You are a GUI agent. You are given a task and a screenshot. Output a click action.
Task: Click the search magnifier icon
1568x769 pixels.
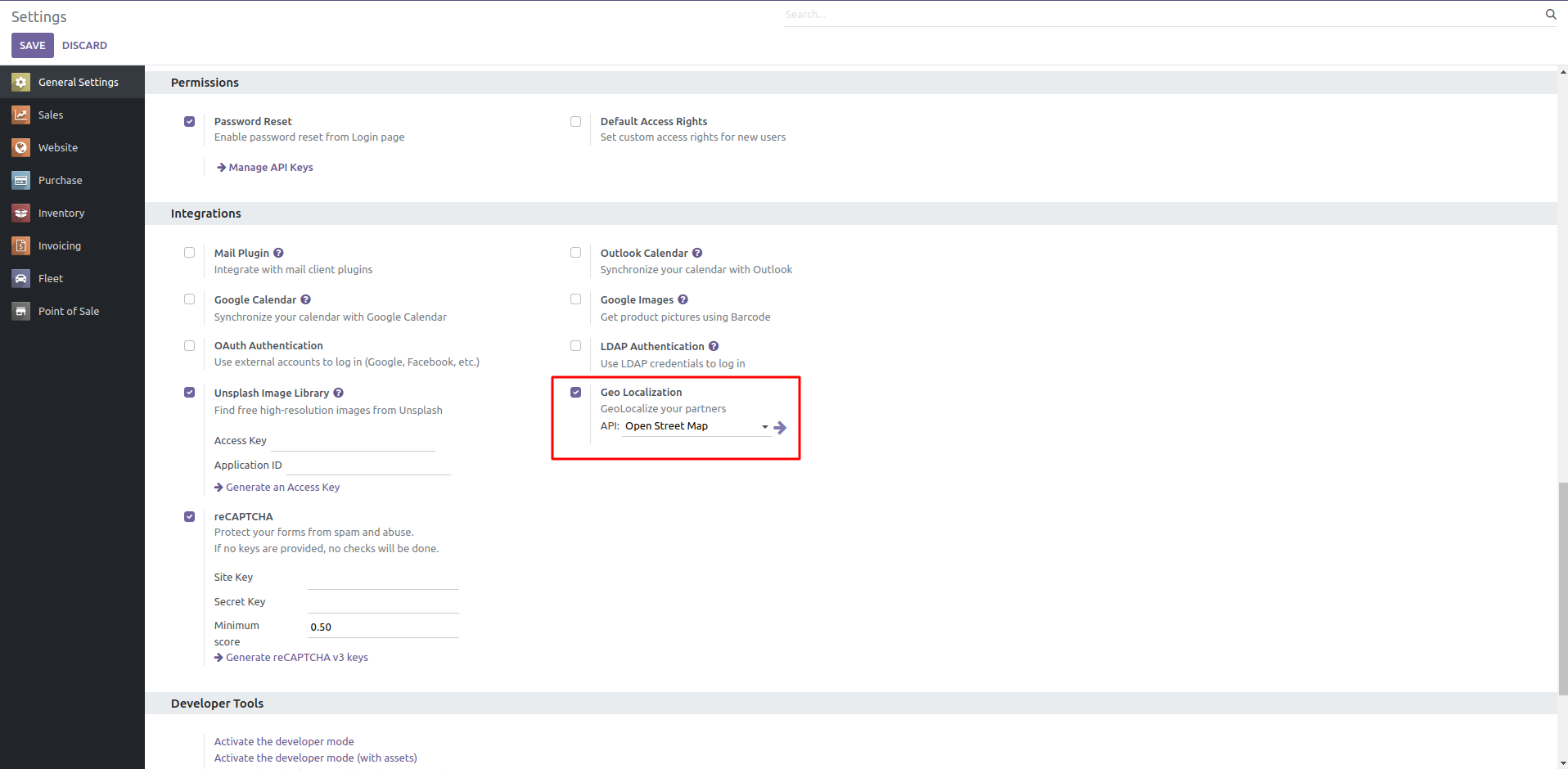coord(1550,14)
